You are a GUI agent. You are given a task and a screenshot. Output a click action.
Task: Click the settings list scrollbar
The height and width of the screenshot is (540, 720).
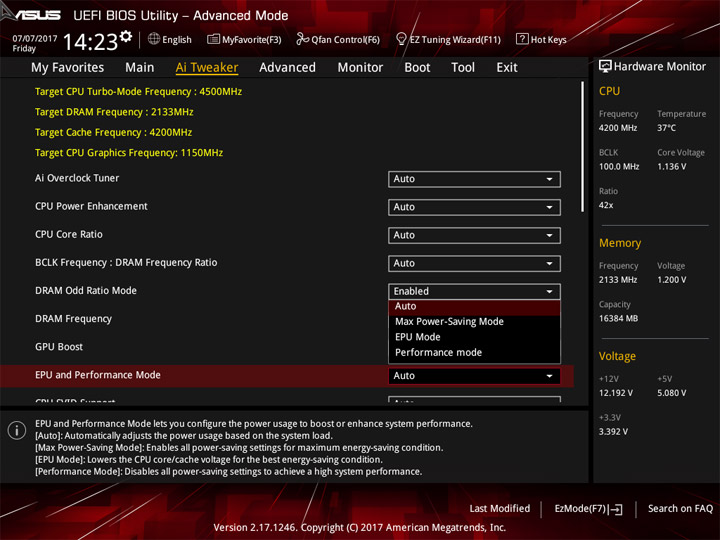[x=583, y=147]
